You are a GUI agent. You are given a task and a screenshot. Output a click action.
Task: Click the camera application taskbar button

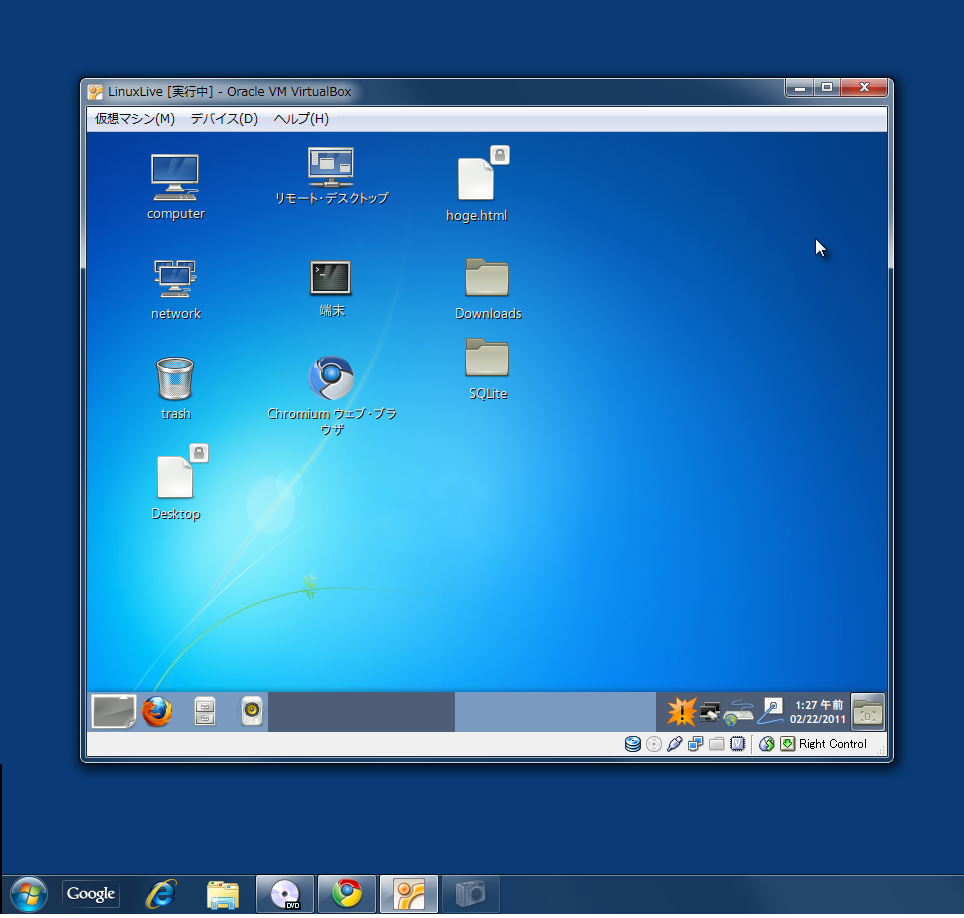(x=470, y=894)
